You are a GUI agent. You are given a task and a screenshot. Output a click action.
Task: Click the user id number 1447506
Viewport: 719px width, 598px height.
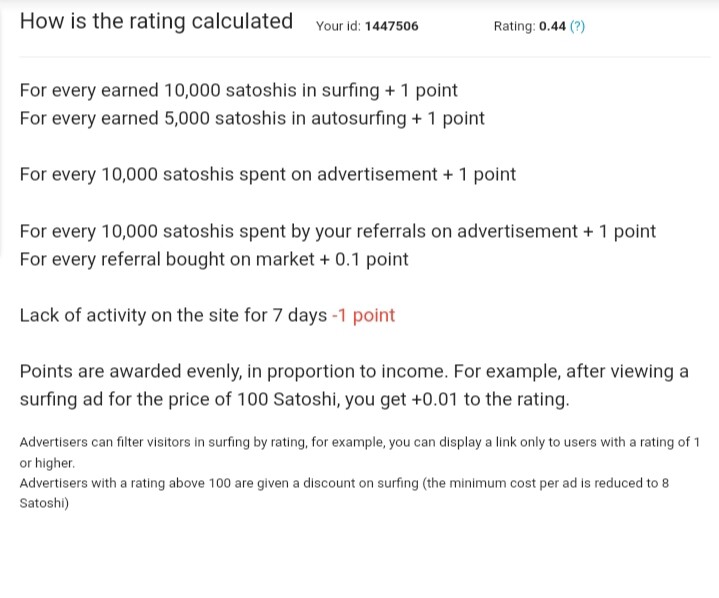click(392, 26)
